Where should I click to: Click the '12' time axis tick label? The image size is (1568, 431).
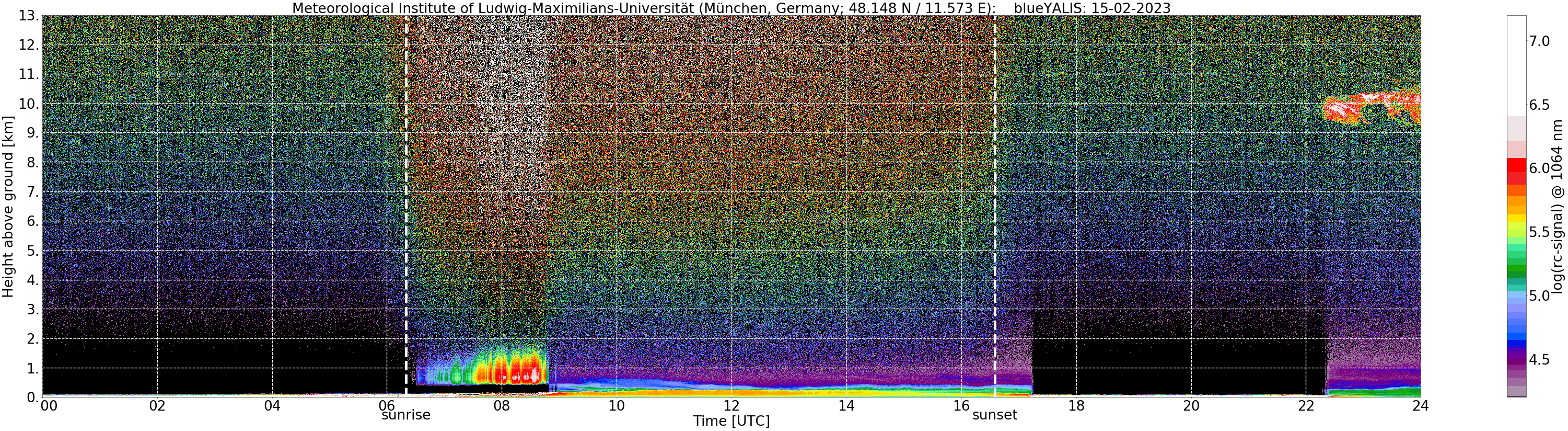(731, 406)
